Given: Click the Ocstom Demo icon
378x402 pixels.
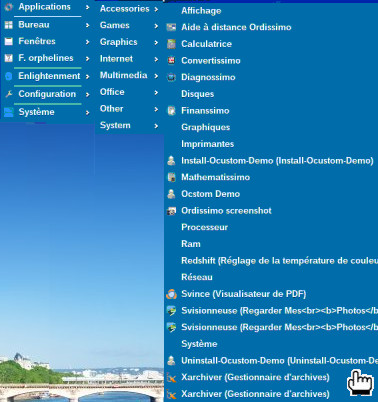Looking at the screenshot, I should (x=171, y=194).
